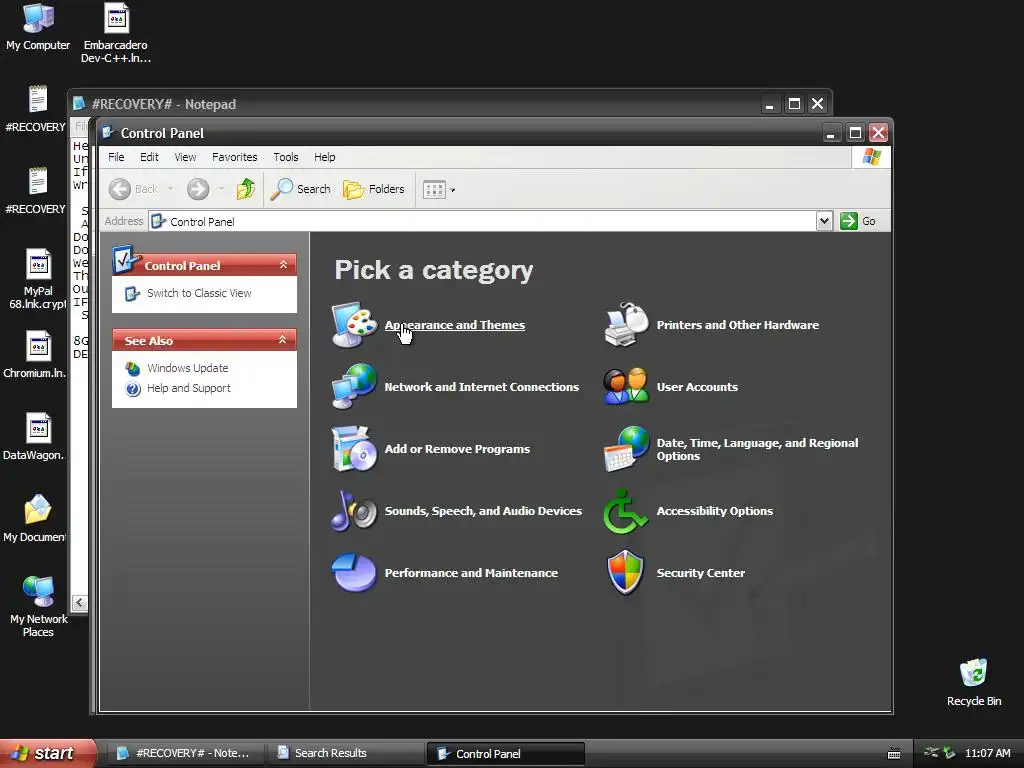Open the Security Center shield icon
1024x768 pixels.
click(x=626, y=573)
